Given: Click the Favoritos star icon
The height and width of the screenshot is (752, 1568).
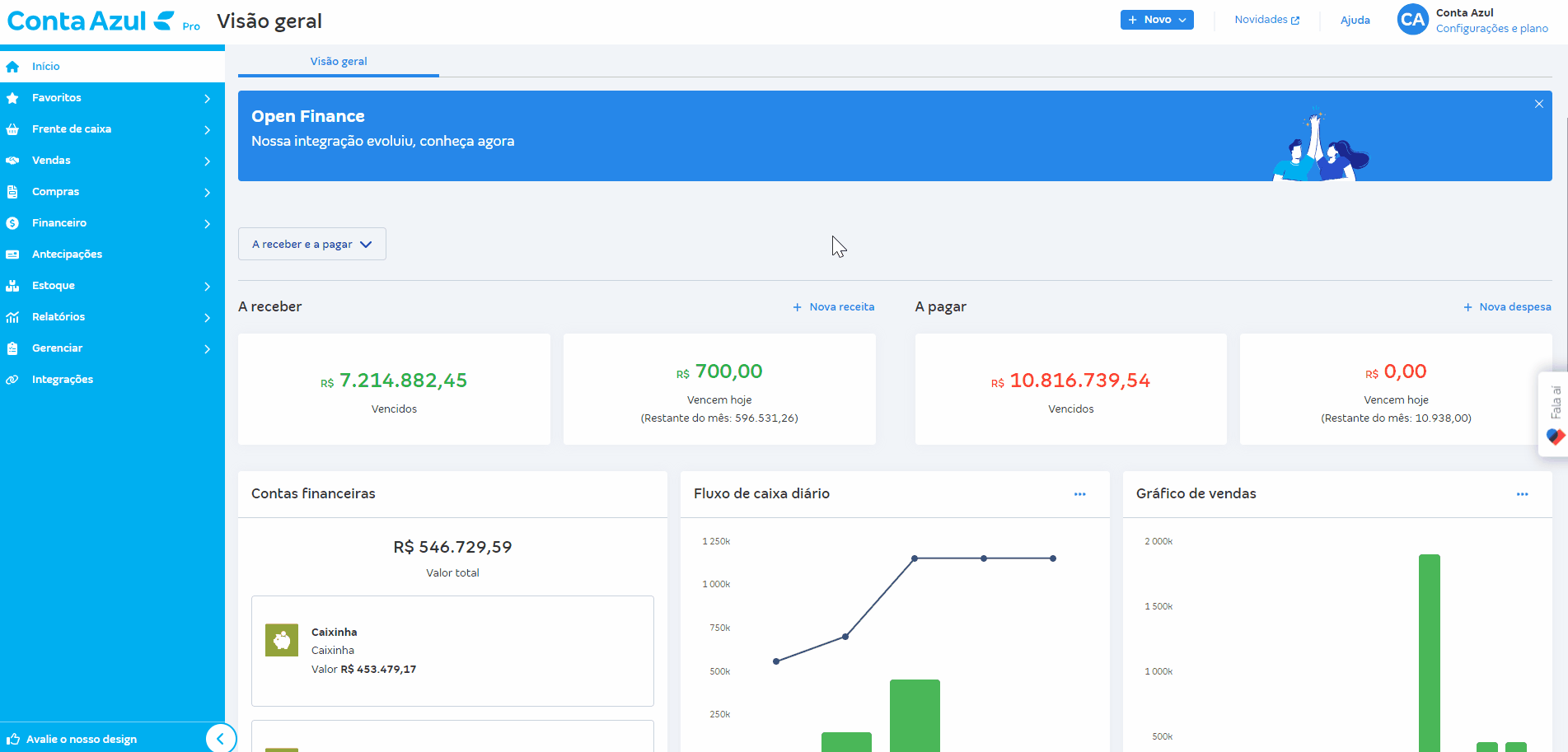Looking at the screenshot, I should tap(13, 97).
